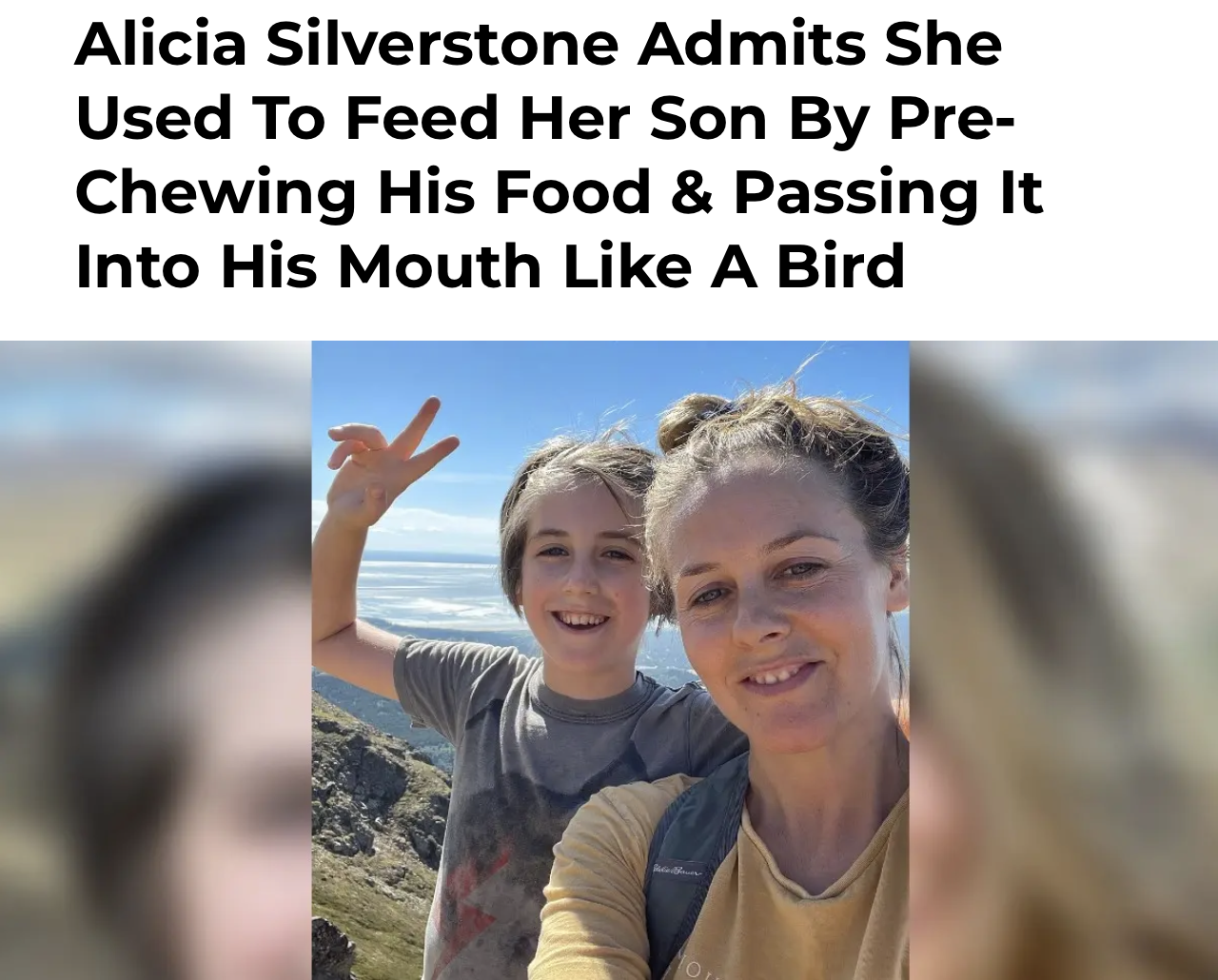1218x980 pixels.
Task: Click the small logo on the backpack strap
Action: 678,871
